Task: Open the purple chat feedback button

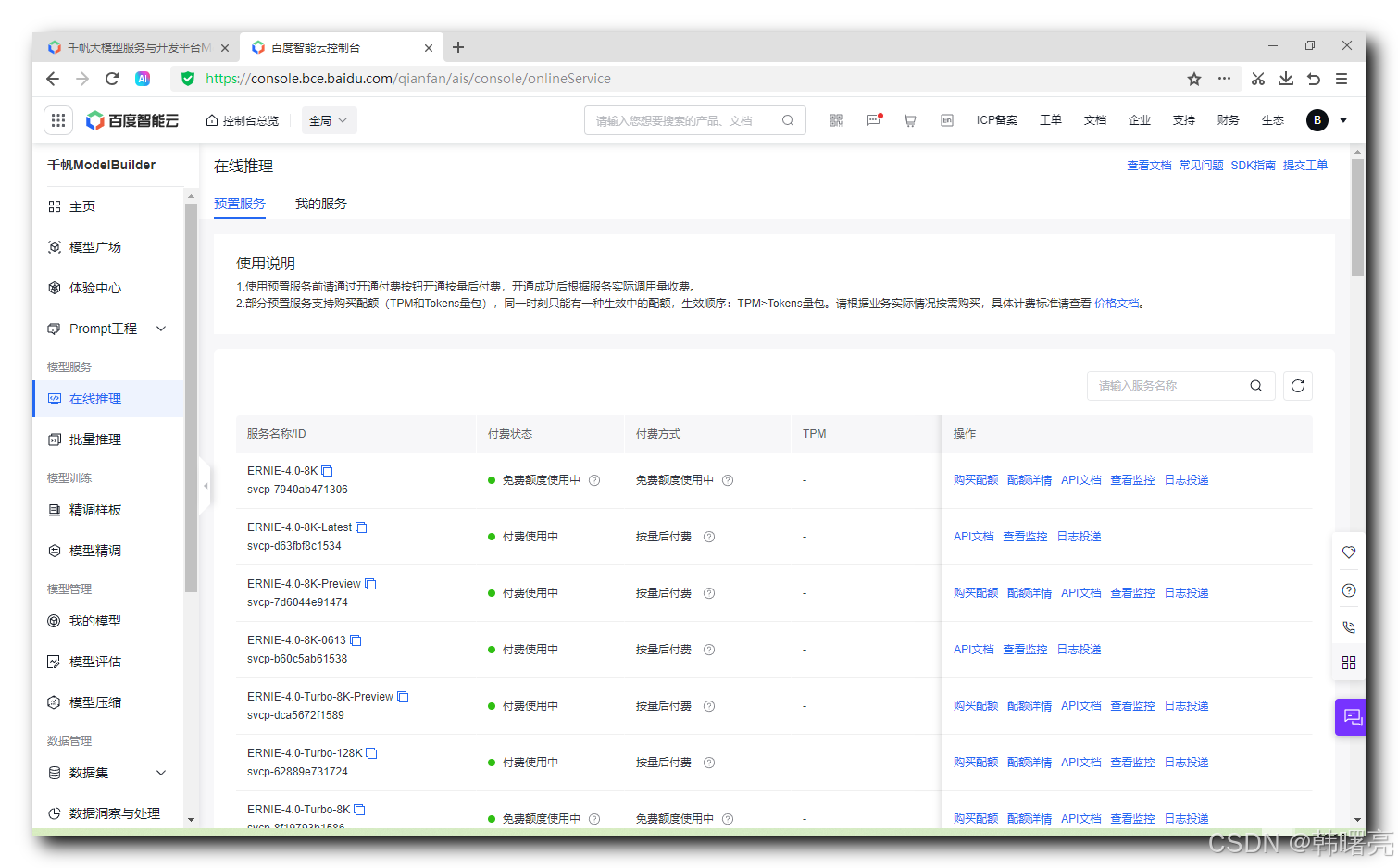Action: 1352,717
